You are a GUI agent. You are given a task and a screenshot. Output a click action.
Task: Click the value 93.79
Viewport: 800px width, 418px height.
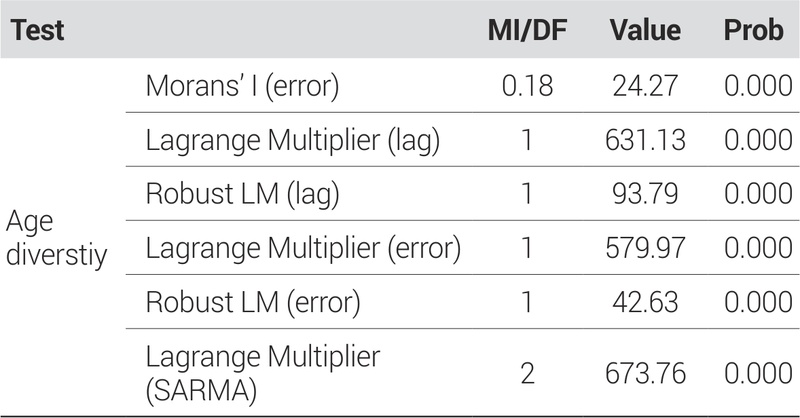pos(645,193)
